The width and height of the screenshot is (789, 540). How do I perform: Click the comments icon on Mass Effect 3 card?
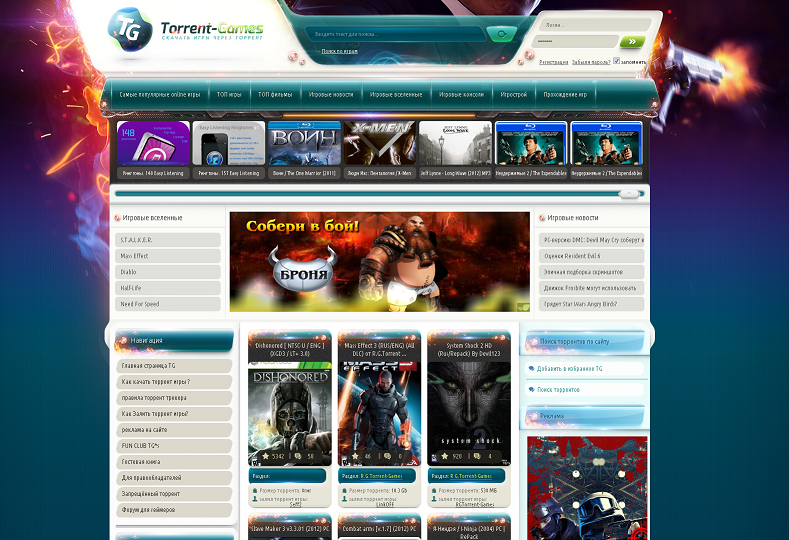pyautogui.click(x=387, y=456)
